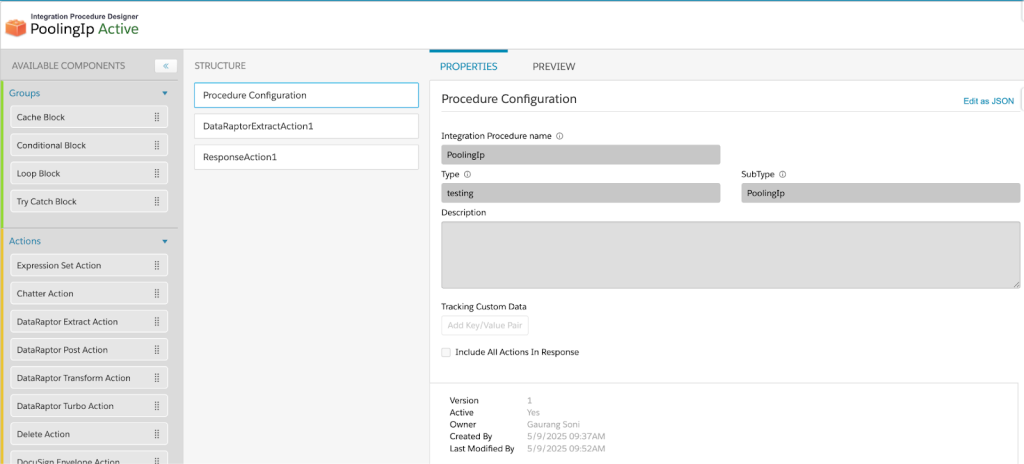The height and width of the screenshot is (464, 1024).
Task: Grab the drag handle on Cache Block
Action: pos(157,117)
